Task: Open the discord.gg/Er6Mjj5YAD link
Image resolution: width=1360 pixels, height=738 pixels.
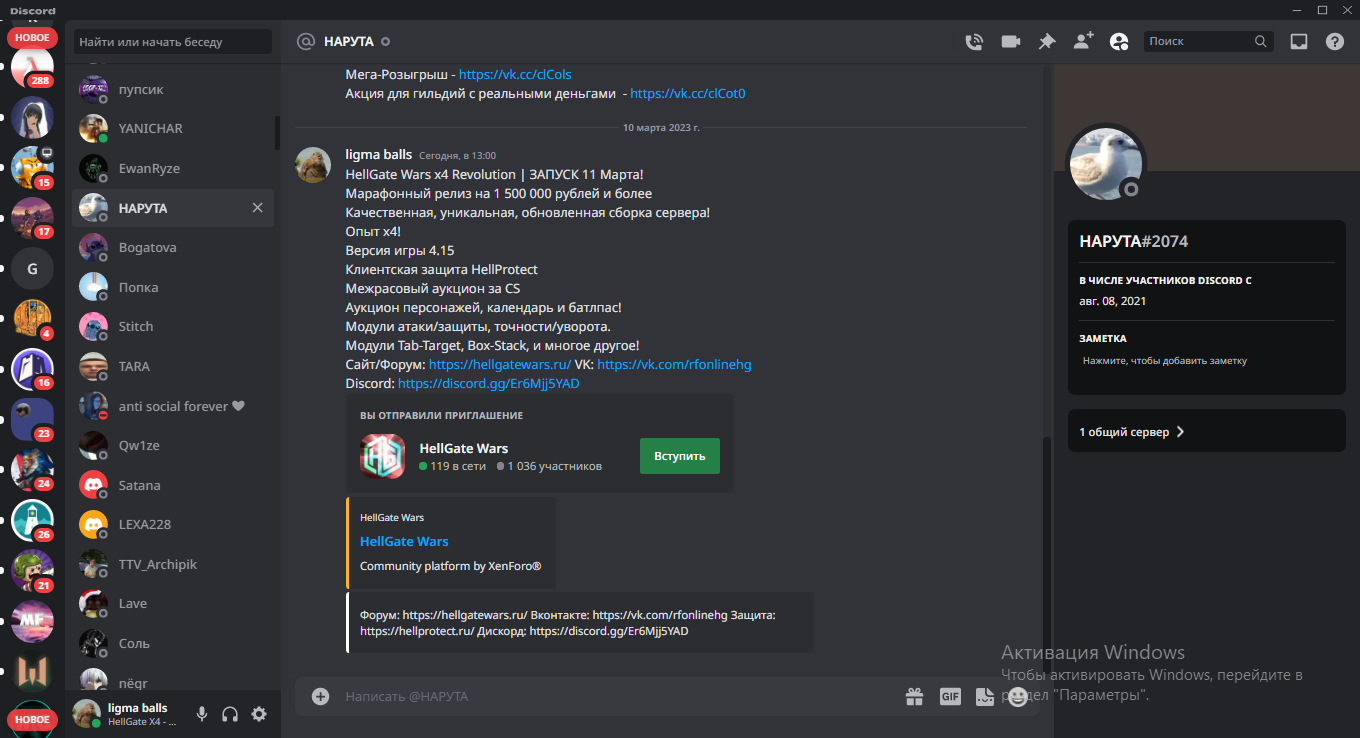Action: 489,384
